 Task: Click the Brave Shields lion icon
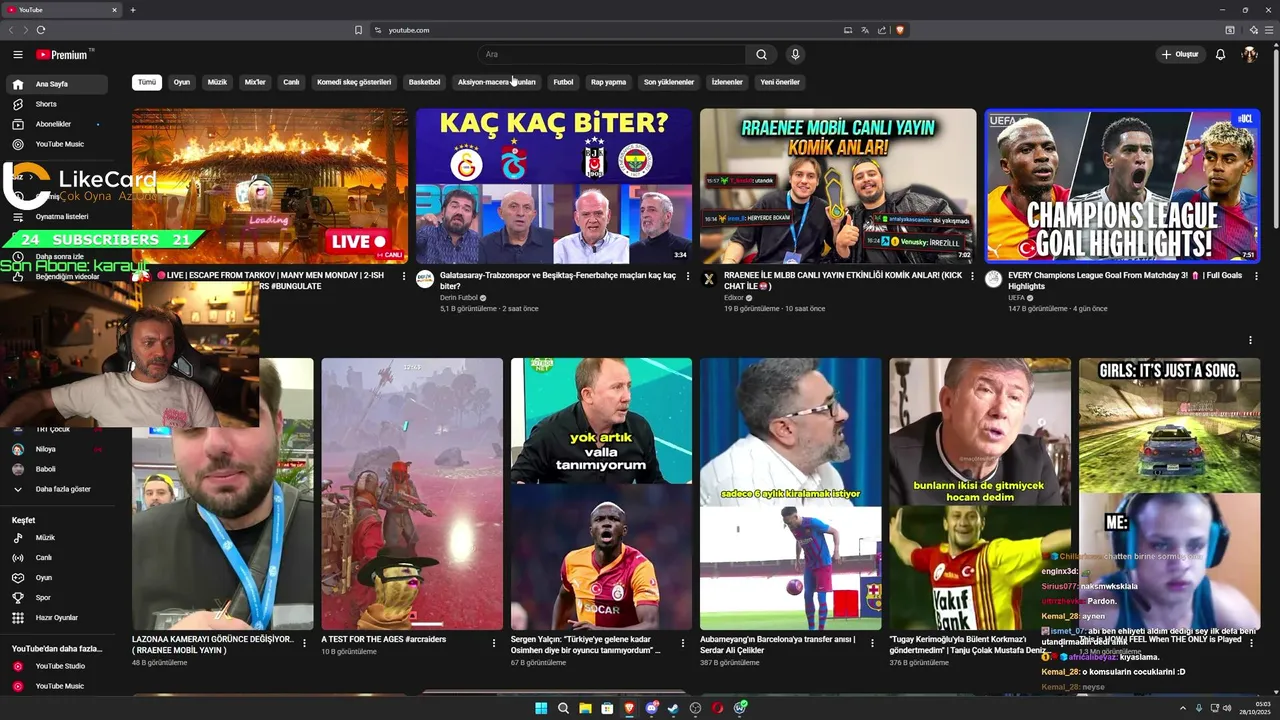900,30
